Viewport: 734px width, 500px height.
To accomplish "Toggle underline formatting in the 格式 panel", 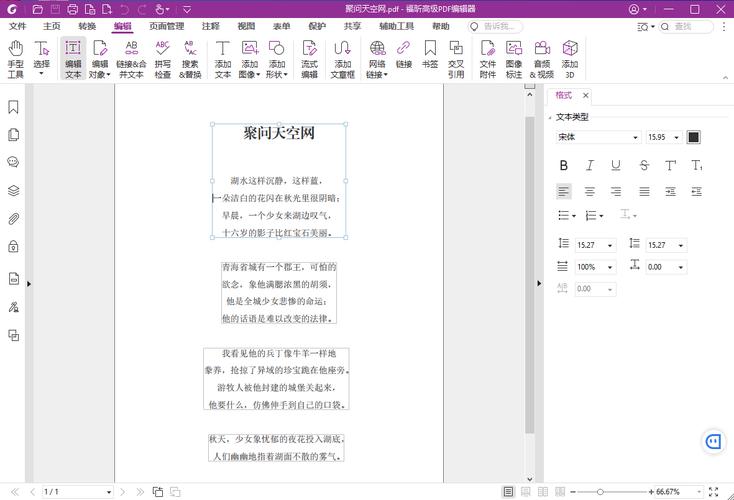I will point(616,165).
